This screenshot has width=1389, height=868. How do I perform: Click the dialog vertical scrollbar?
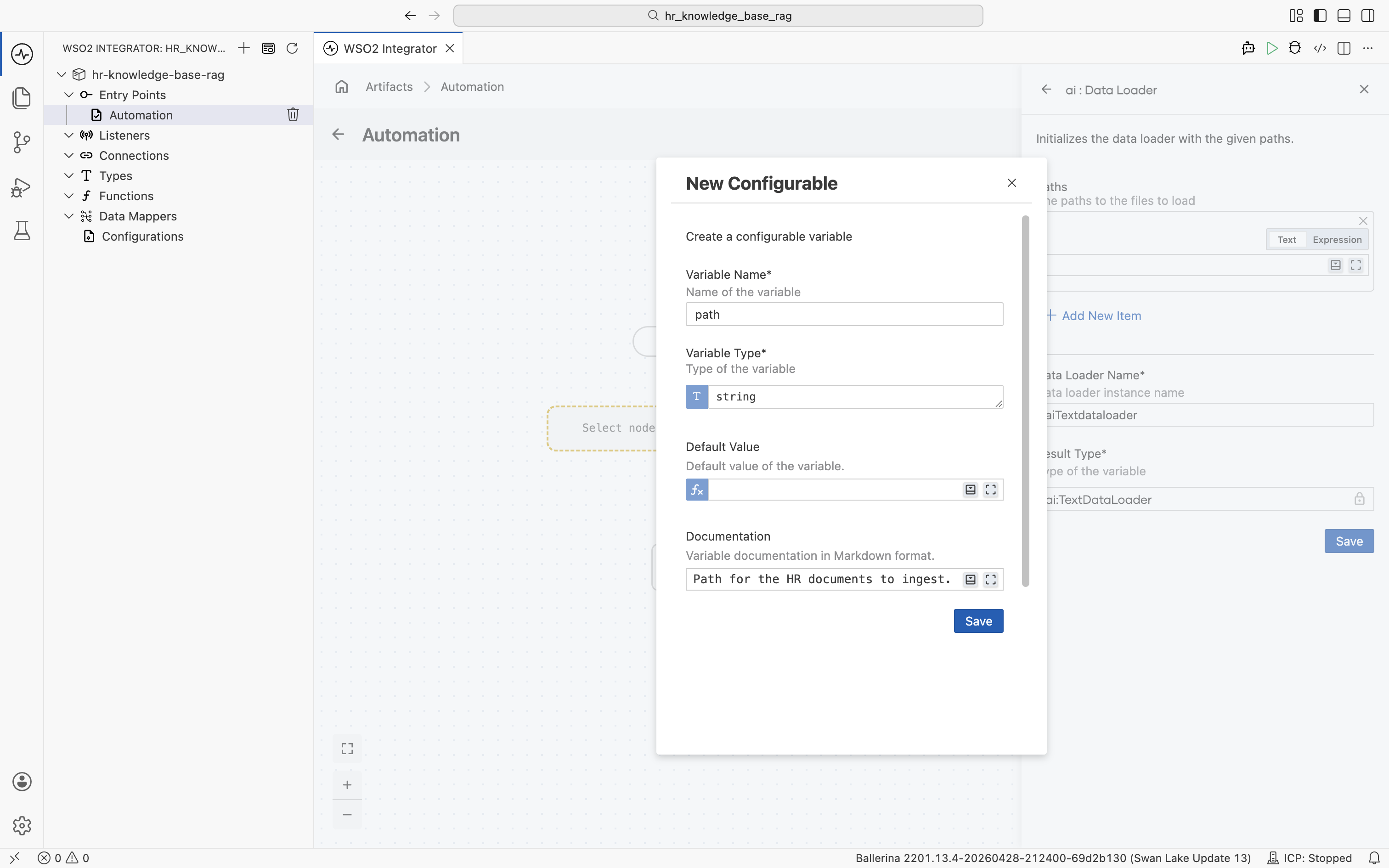coord(1026,400)
